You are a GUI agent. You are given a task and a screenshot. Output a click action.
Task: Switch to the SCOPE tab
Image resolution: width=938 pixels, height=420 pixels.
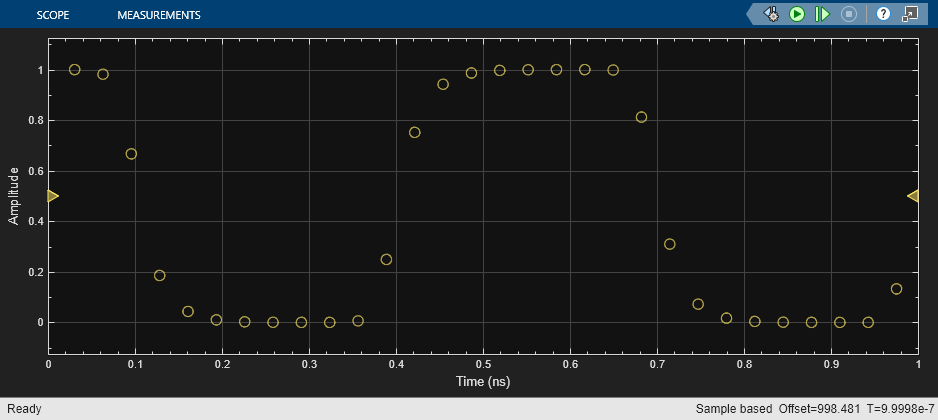click(53, 15)
